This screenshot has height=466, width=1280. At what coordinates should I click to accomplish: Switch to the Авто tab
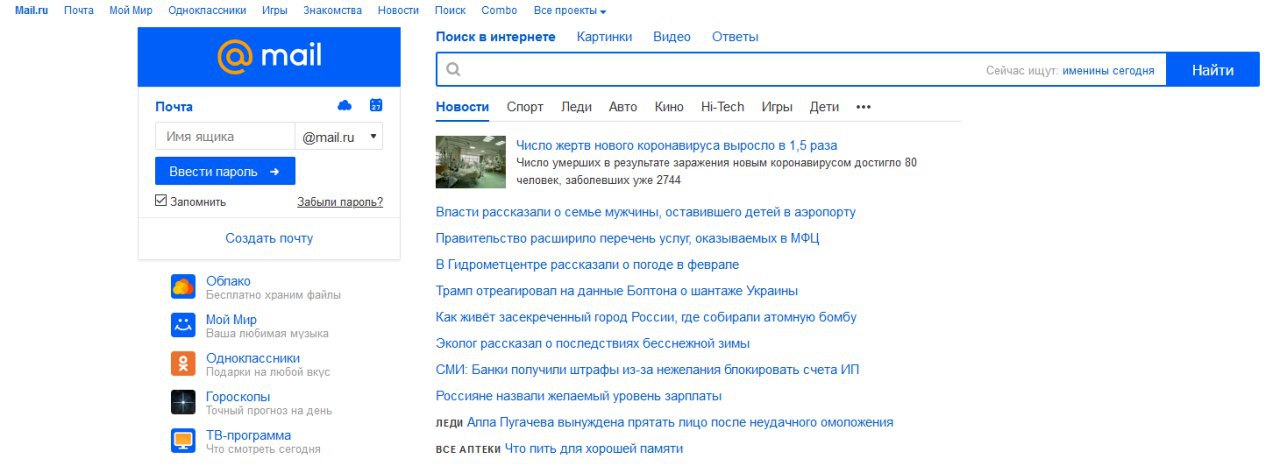coord(623,107)
